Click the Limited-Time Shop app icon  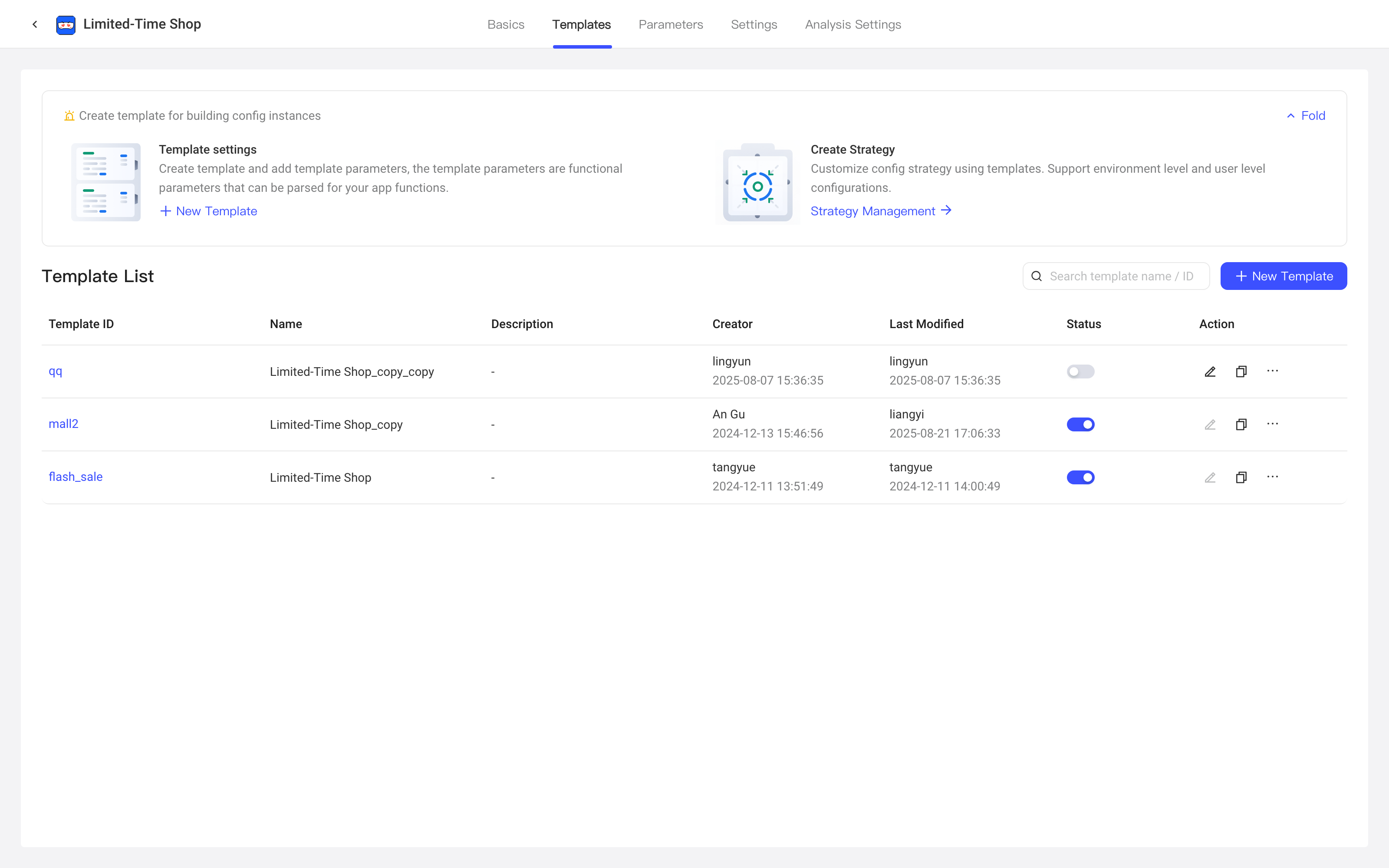(x=66, y=25)
